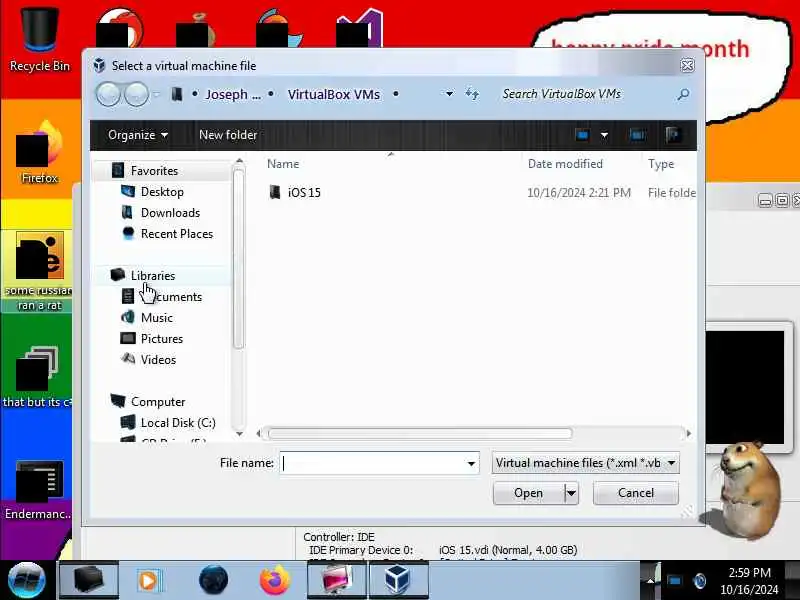The image size is (800, 600).
Task: Open help via toolbar help icon
Action: coord(672,135)
